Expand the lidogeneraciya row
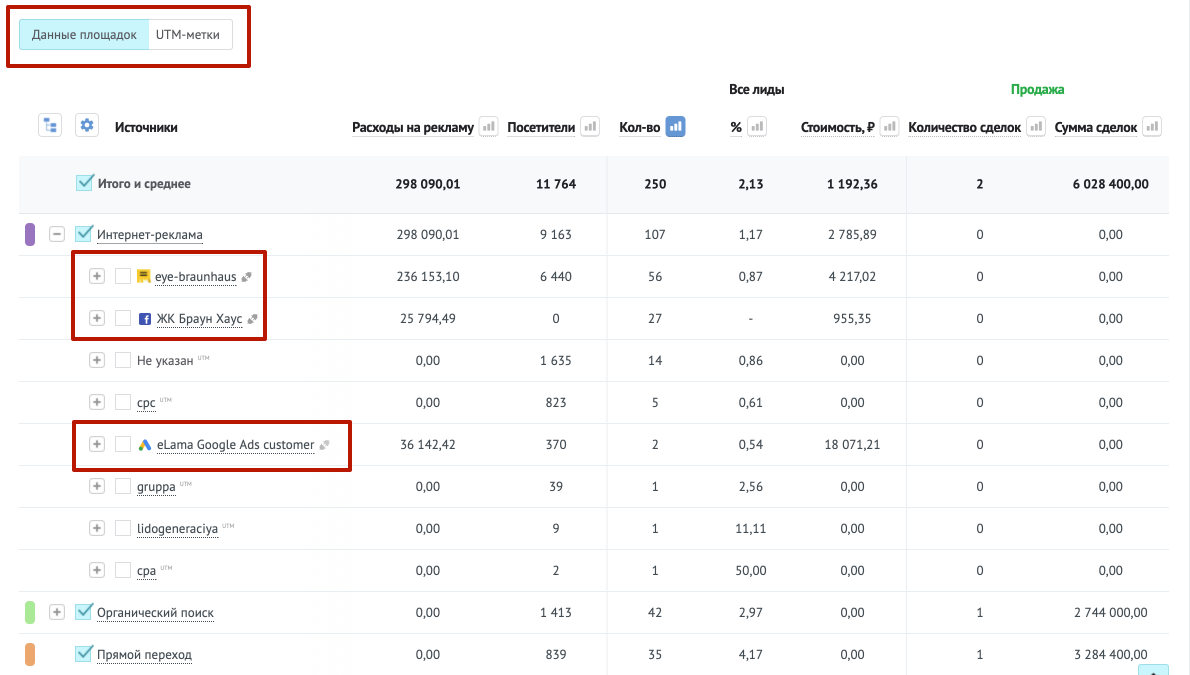Viewport: 1190px width, 675px height. pos(96,528)
